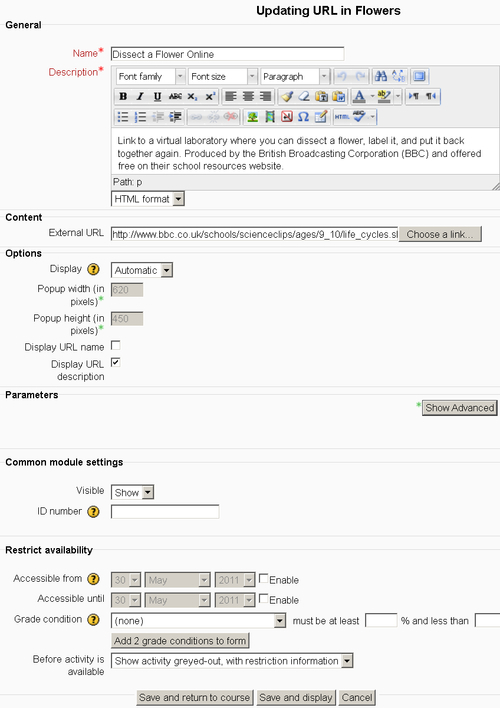Insert a special character with Omega icon

click(304, 117)
